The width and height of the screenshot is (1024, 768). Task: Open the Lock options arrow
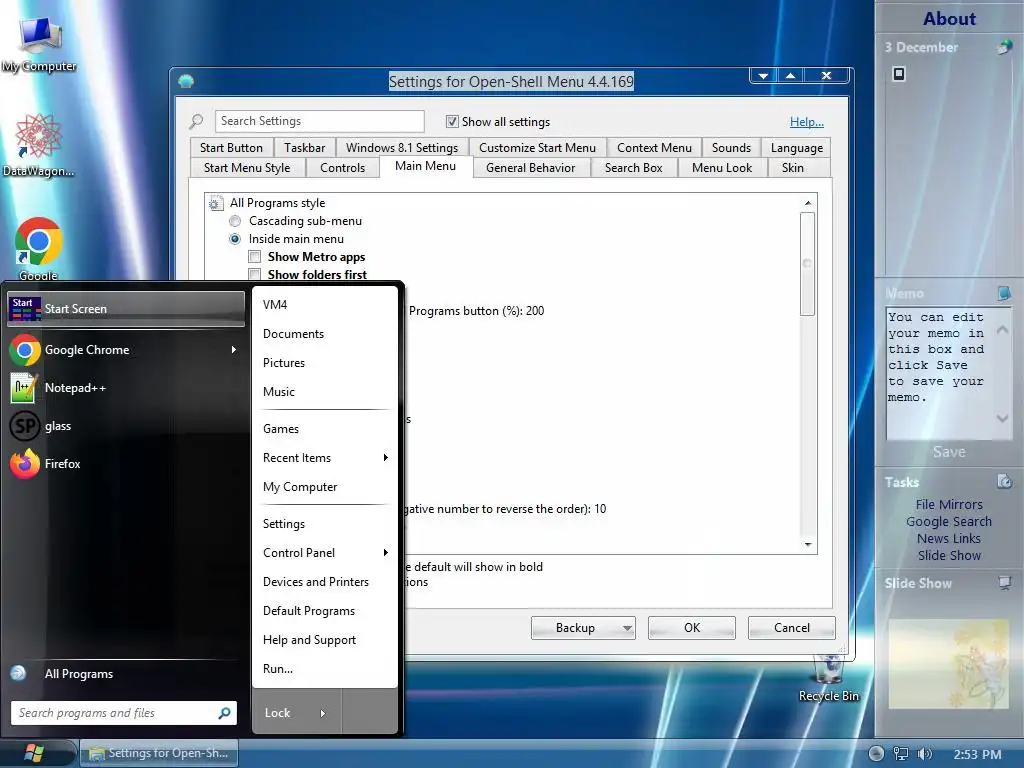click(x=323, y=713)
